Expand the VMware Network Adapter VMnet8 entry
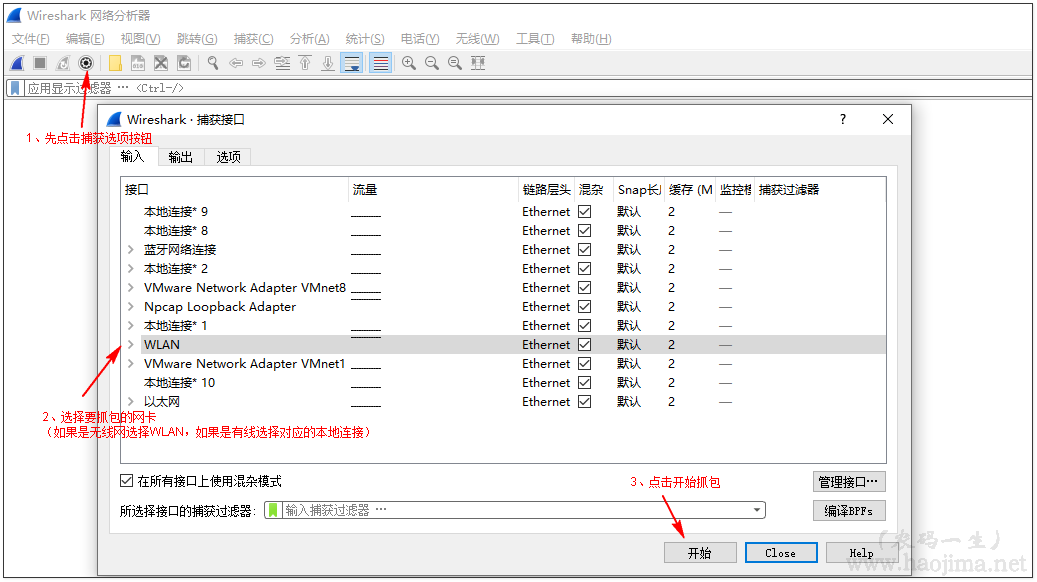The image size is (1037, 582). [131, 287]
